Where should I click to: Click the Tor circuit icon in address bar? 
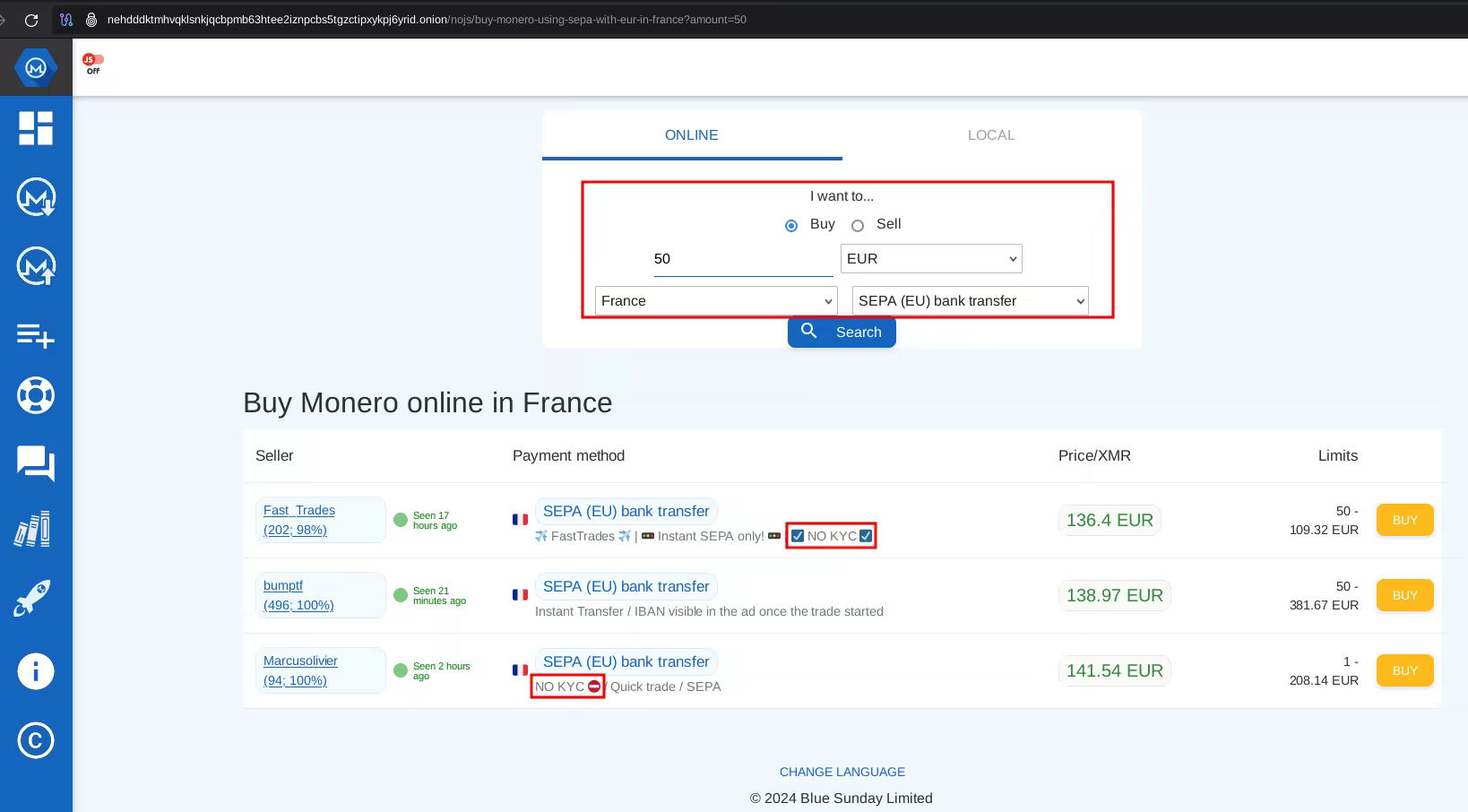(66, 19)
